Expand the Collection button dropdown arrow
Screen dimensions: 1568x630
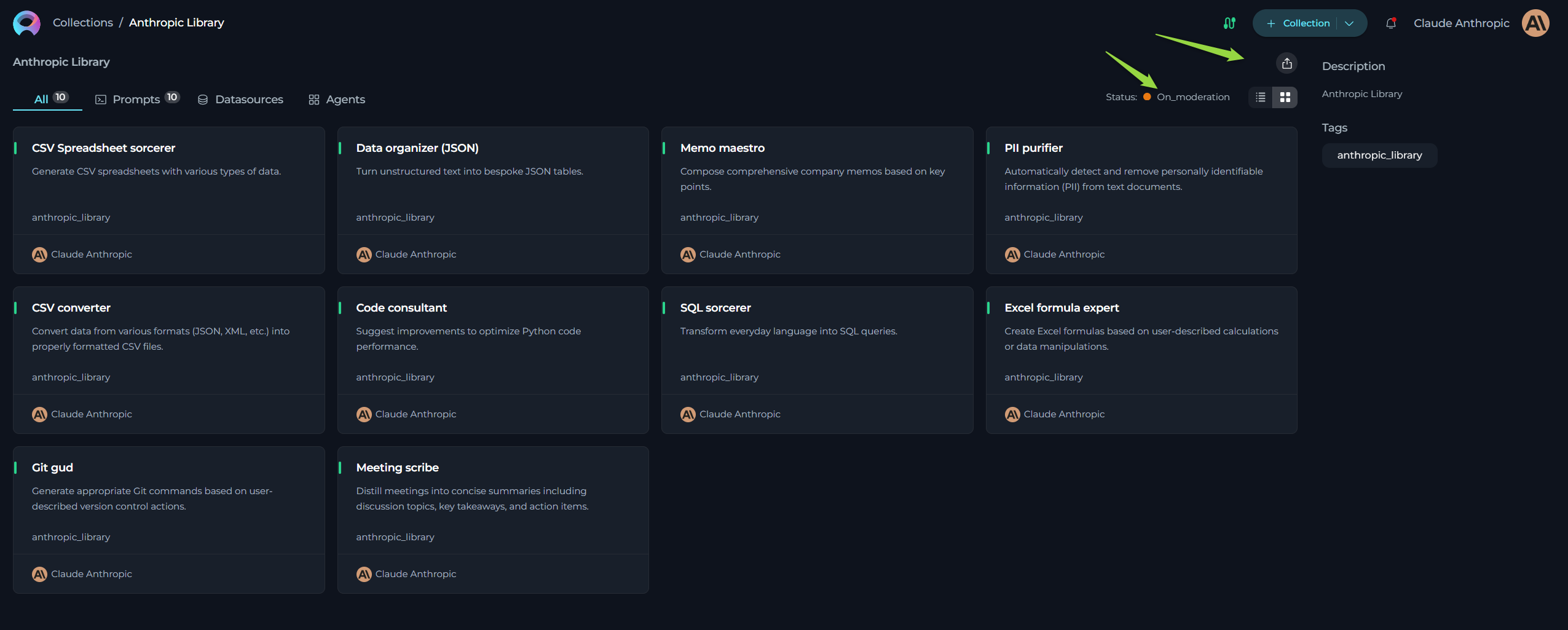pos(1349,23)
